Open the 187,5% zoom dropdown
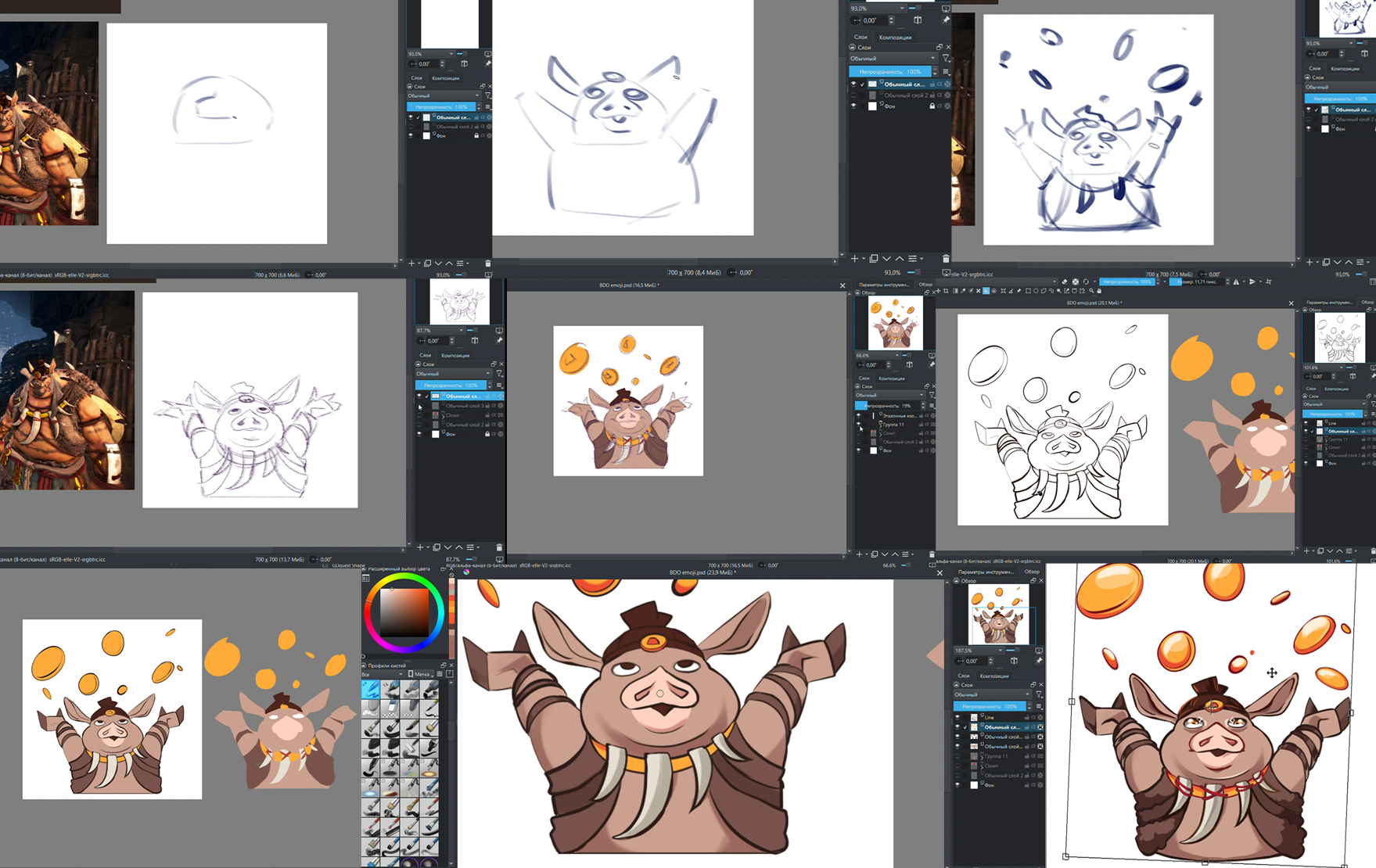 pyautogui.click(x=979, y=650)
